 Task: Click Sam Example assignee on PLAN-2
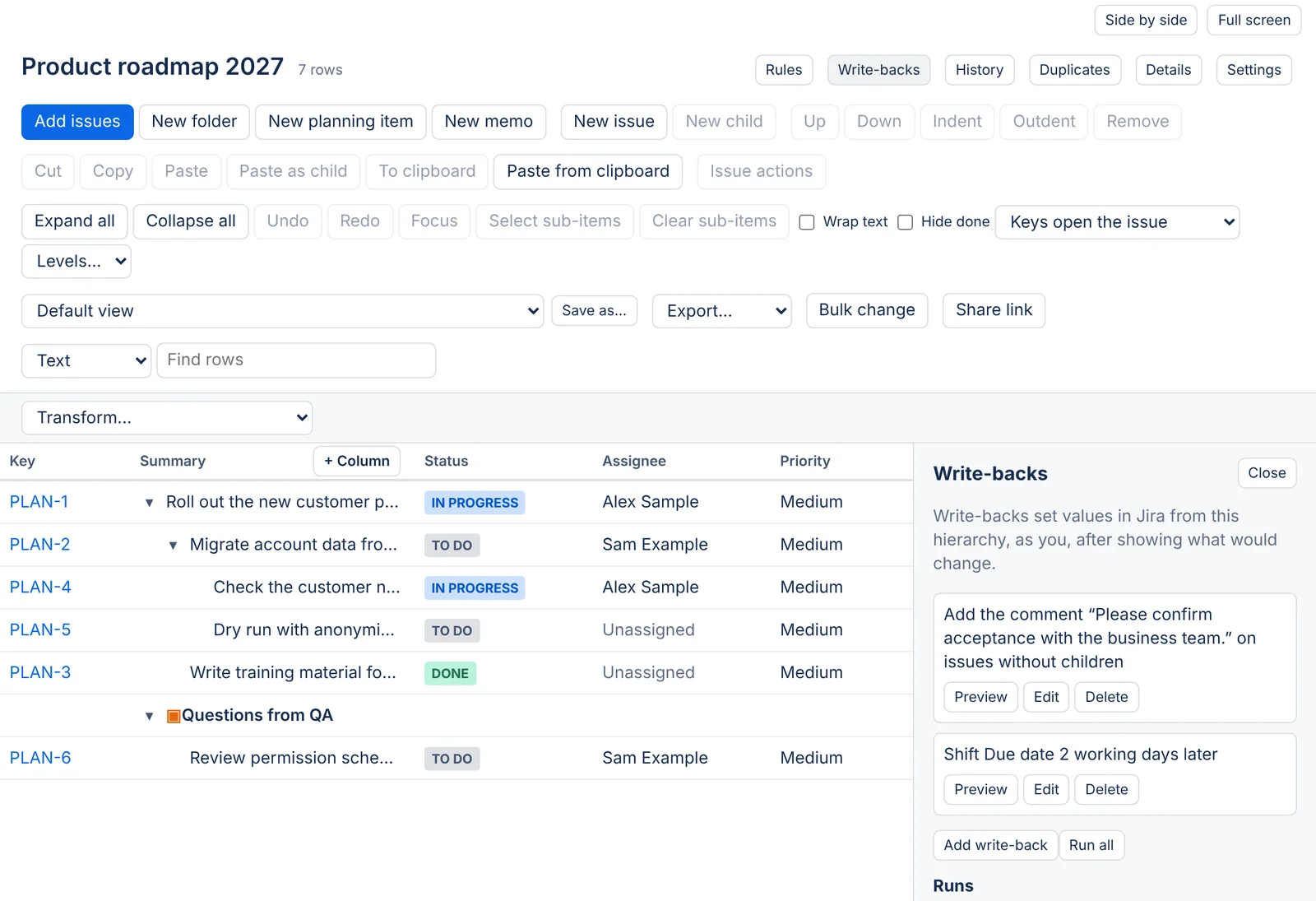click(655, 545)
